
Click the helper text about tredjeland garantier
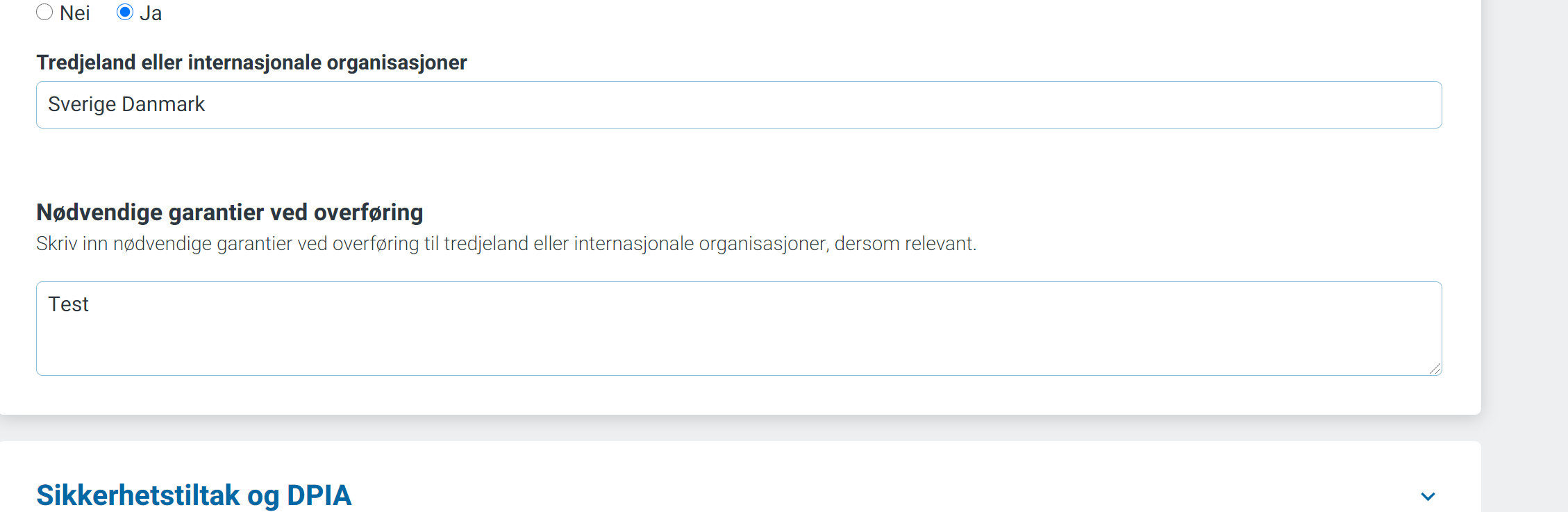506,244
